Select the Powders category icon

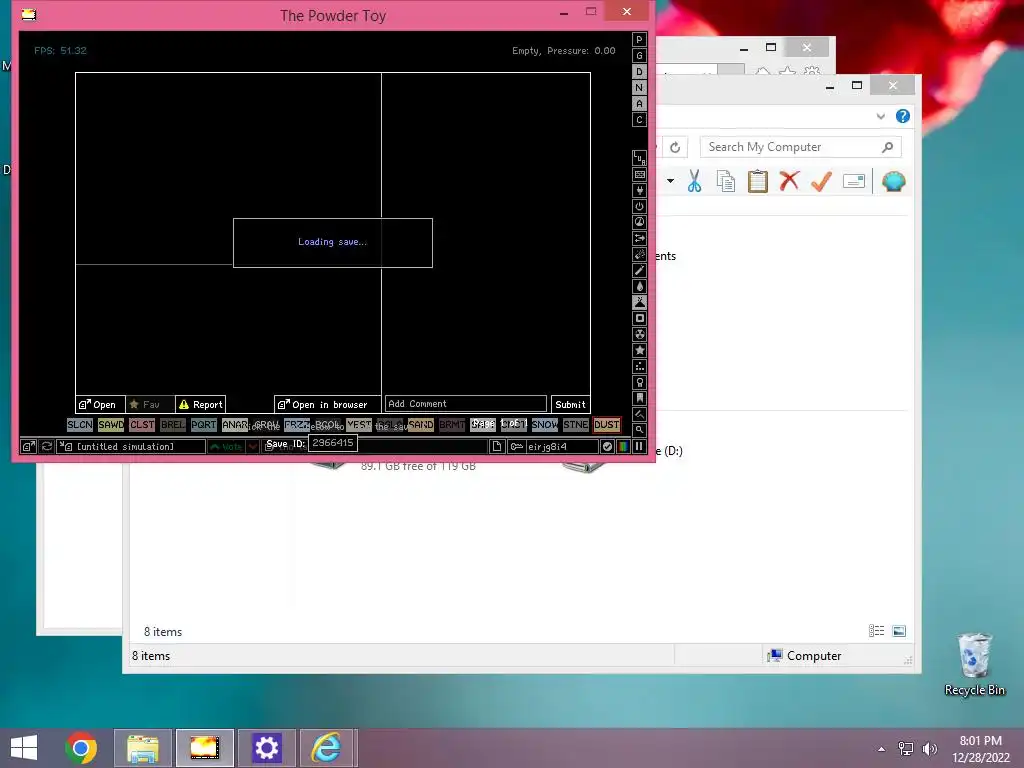[x=639, y=302]
